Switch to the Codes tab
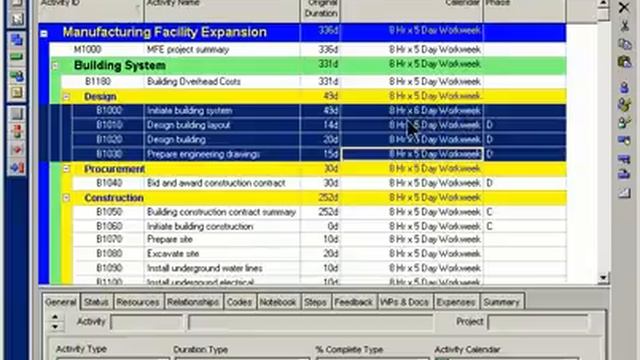Screen dimensions: 640x360 (x=240, y=302)
